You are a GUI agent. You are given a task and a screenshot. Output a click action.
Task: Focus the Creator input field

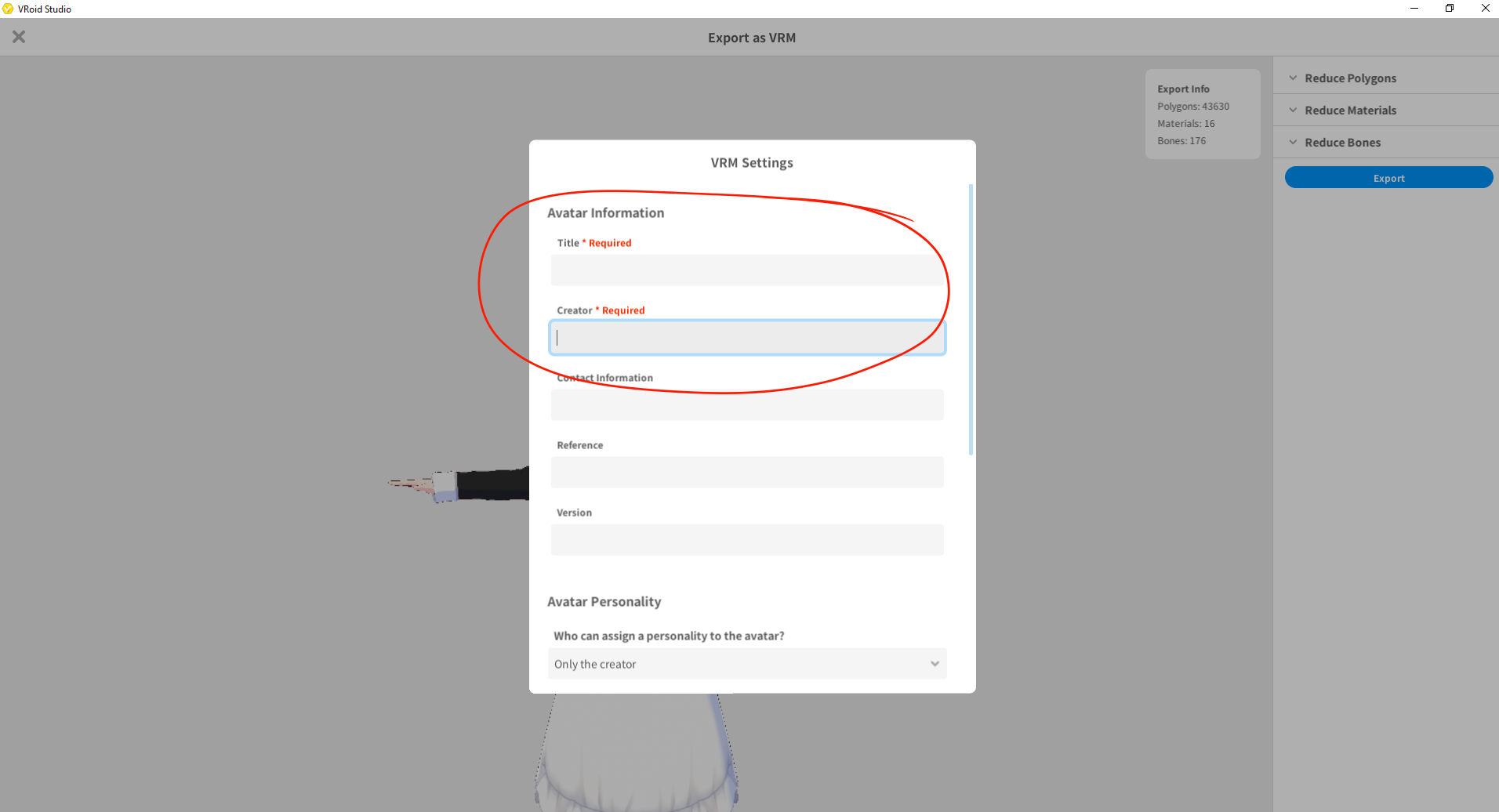747,338
